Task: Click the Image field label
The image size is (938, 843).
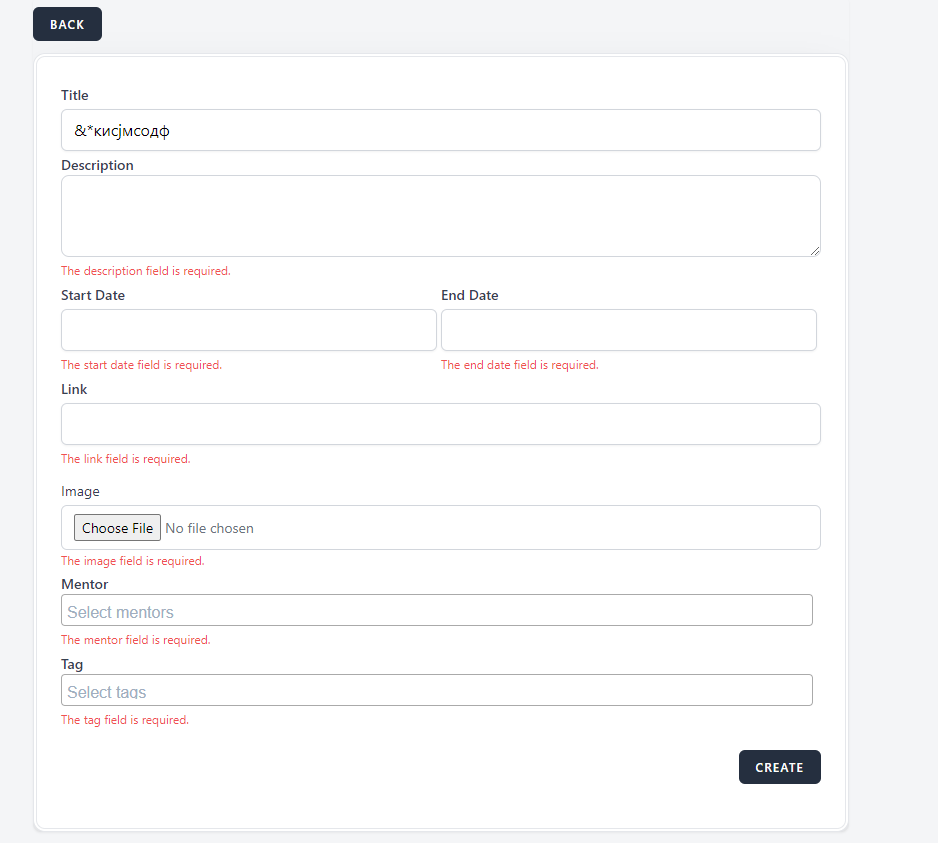Action: (80, 491)
